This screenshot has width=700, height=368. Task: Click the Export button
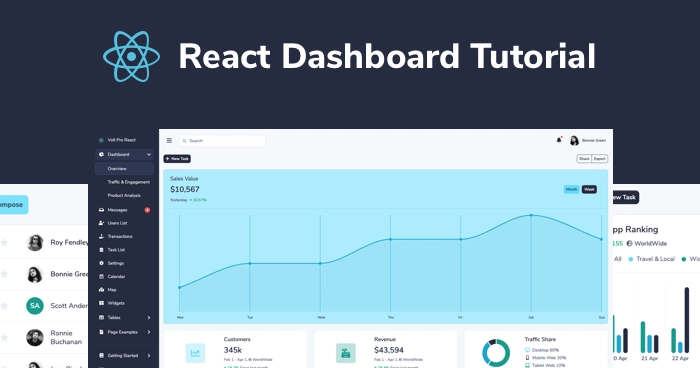pos(600,159)
